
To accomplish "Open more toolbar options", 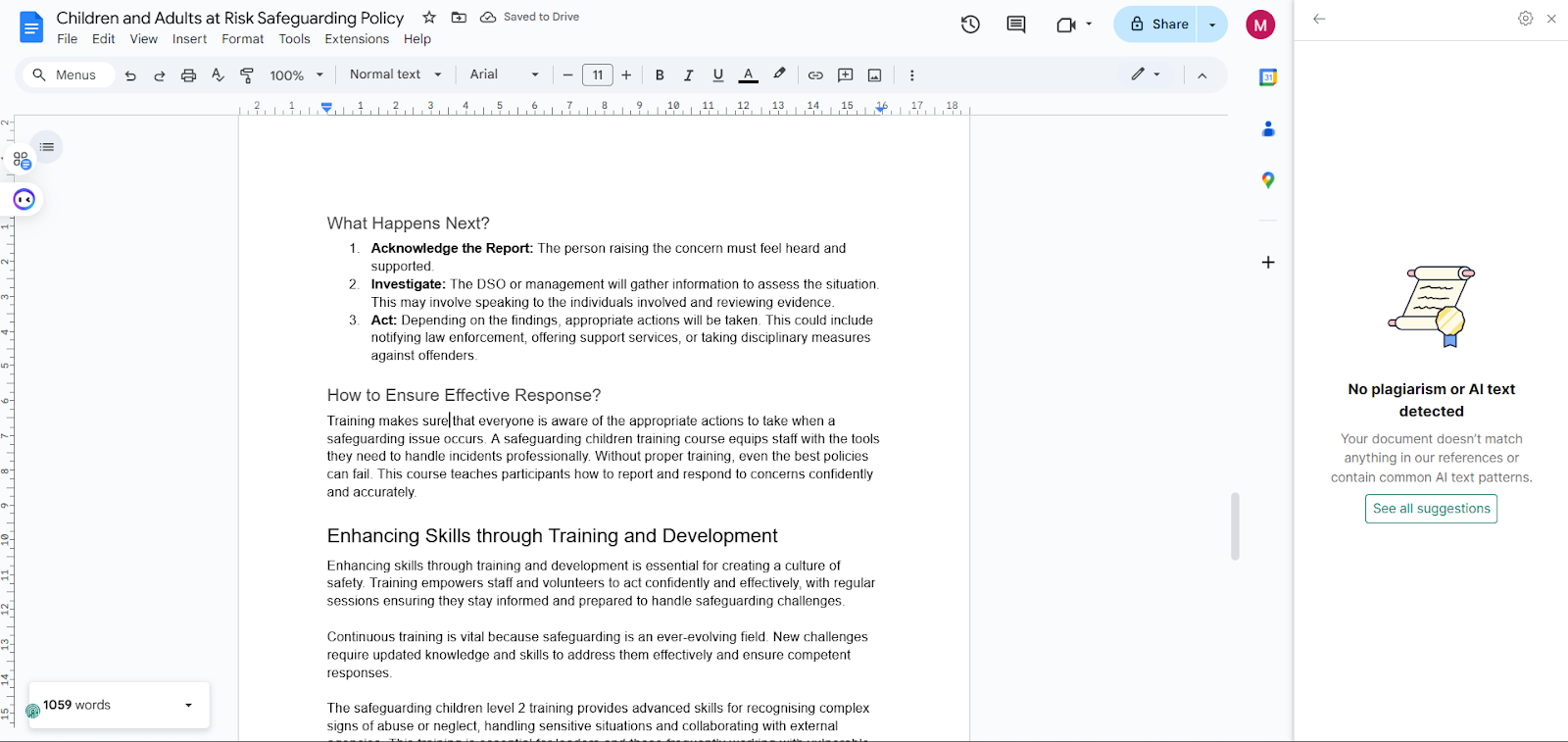I will [912, 75].
